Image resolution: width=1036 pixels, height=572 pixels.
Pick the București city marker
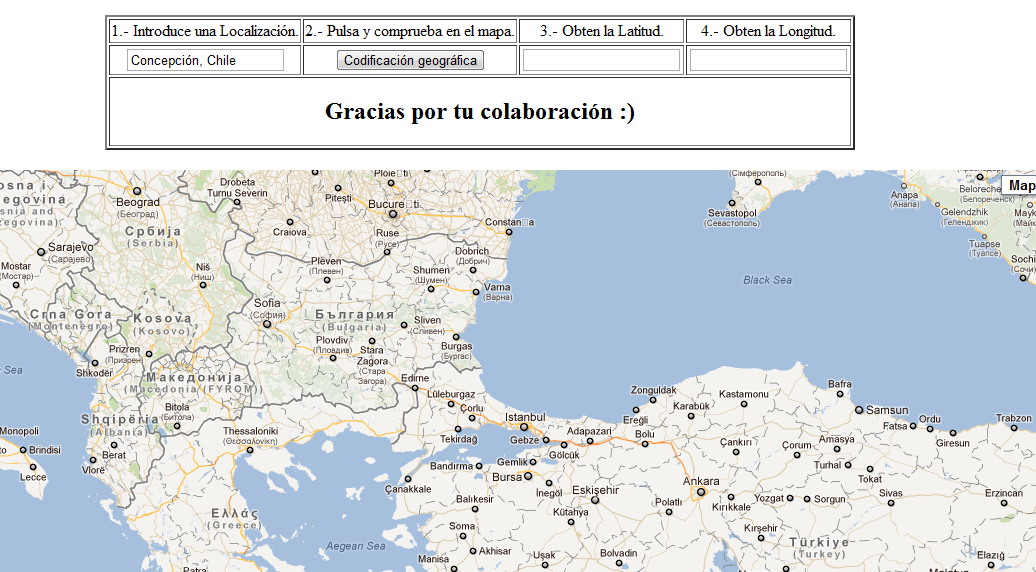point(393,214)
